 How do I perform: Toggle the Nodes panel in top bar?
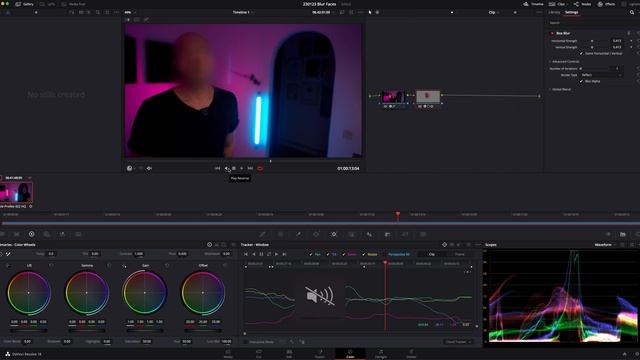point(582,4)
